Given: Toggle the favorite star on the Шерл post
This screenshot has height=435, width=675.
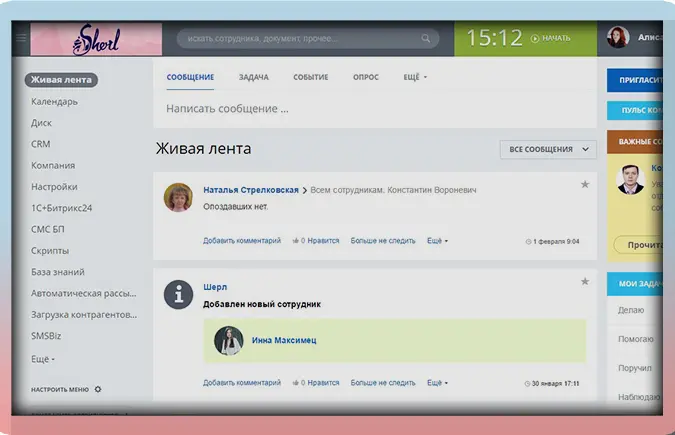Looking at the screenshot, I should coord(585,283).
